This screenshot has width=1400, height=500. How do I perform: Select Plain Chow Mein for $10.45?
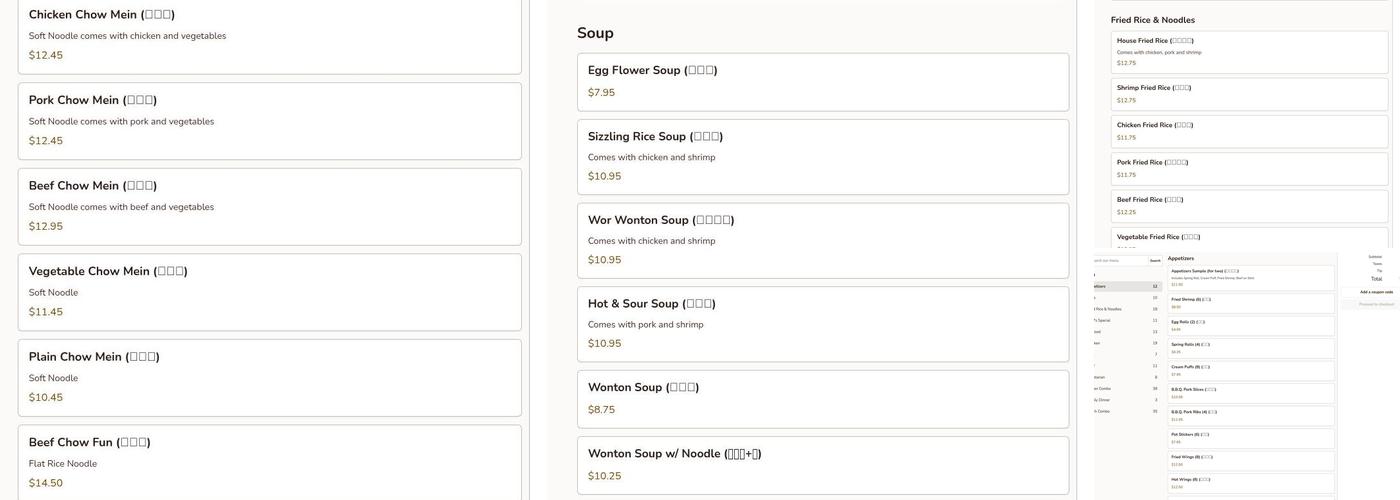[269, 377]
